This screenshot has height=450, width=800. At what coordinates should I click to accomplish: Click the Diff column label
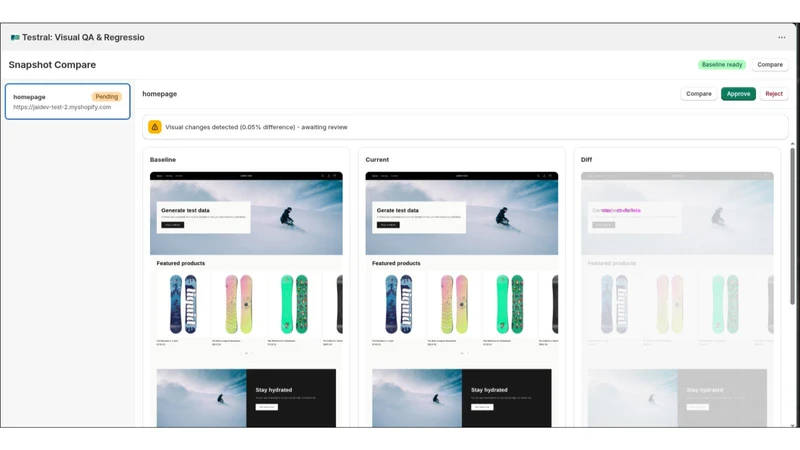coord(586,160)
